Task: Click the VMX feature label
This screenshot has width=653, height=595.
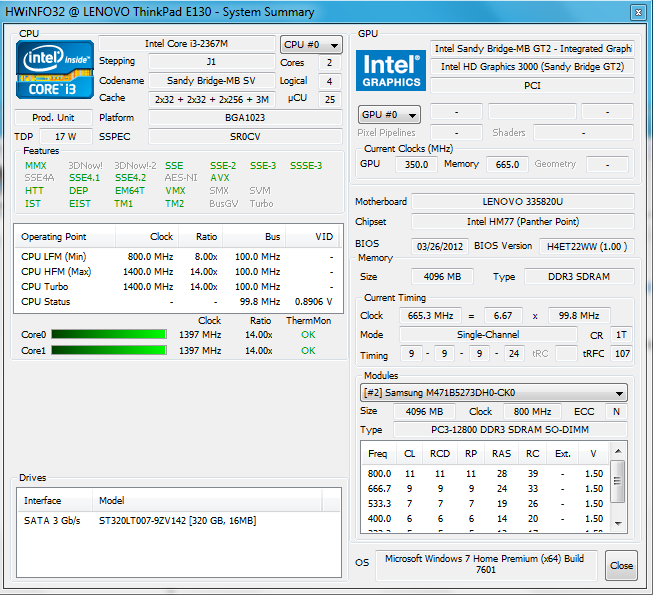Action: point(175,191)
